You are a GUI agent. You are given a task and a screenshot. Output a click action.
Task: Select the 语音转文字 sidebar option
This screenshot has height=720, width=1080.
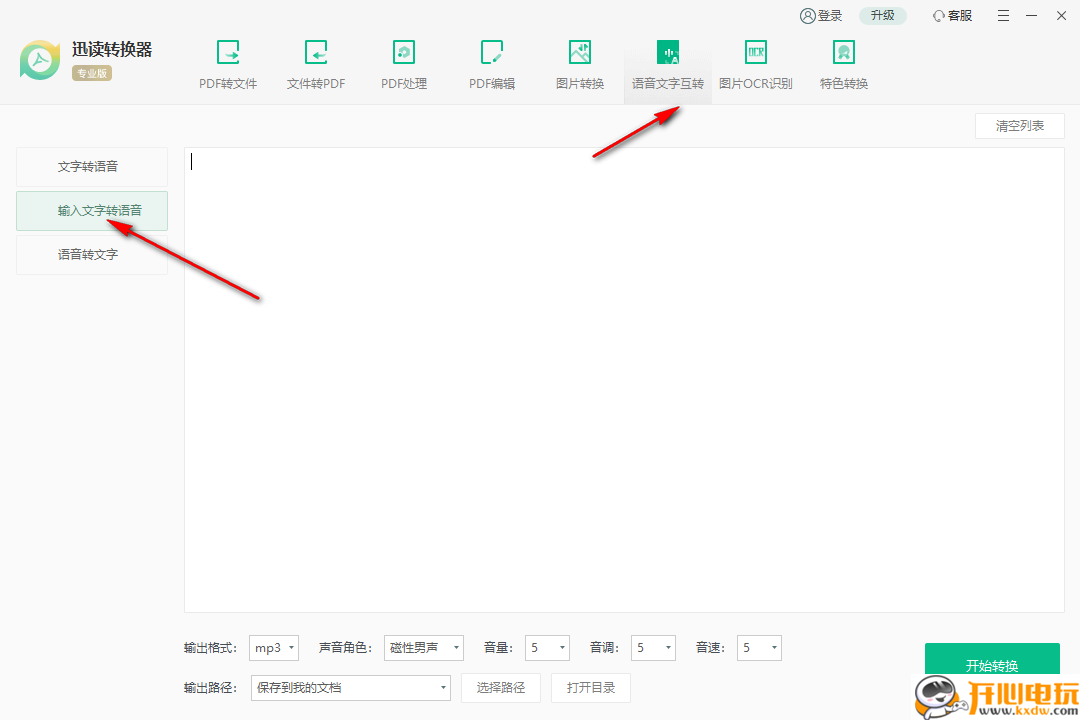click(91, 254)
